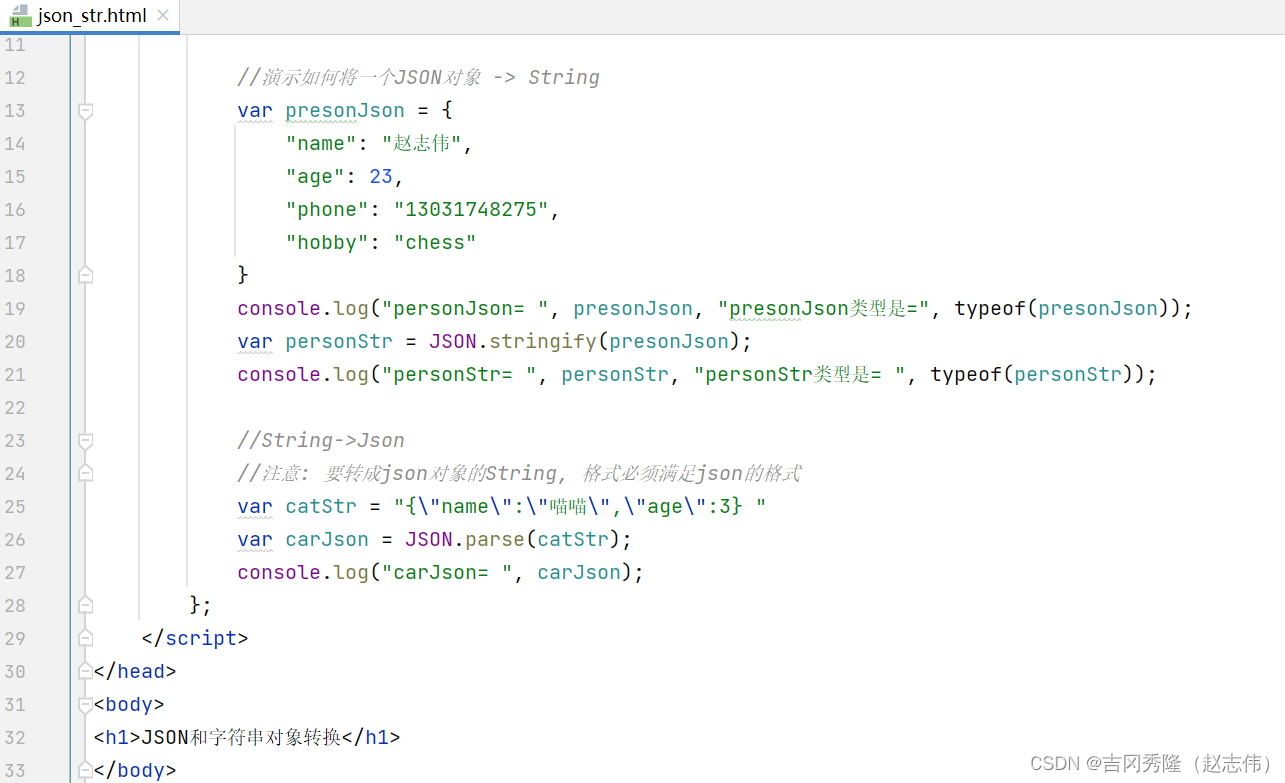
Task: Toggle the fold marker at line 24
Action: coord(85,472)
